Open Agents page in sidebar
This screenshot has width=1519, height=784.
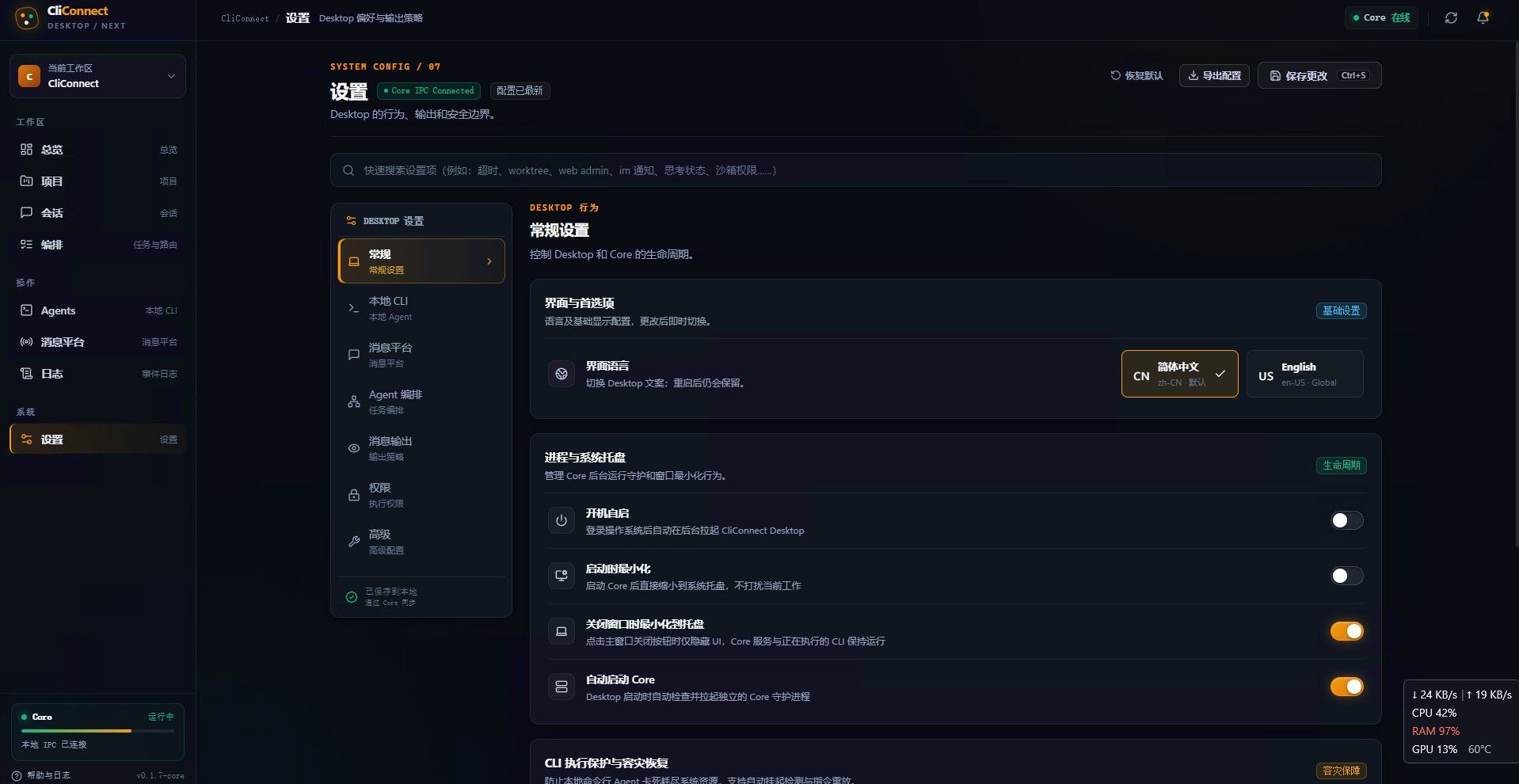98,310
